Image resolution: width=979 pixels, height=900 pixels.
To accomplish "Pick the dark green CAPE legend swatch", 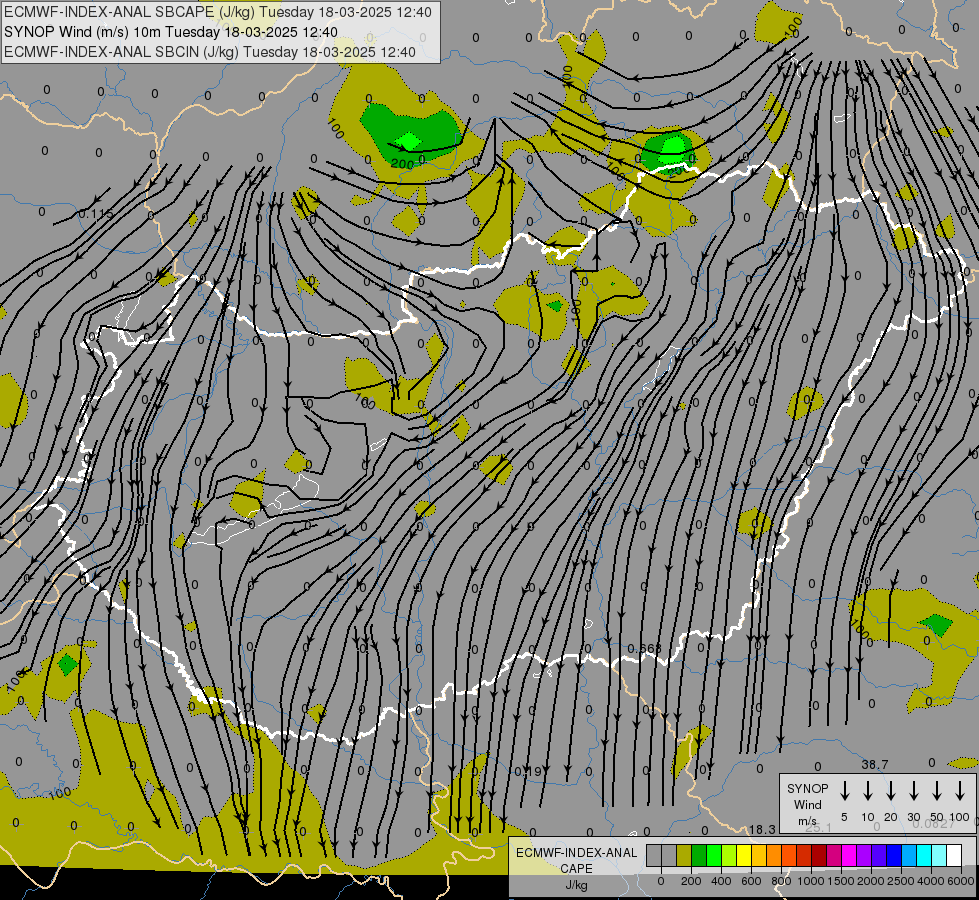I will tap(699, 856).
